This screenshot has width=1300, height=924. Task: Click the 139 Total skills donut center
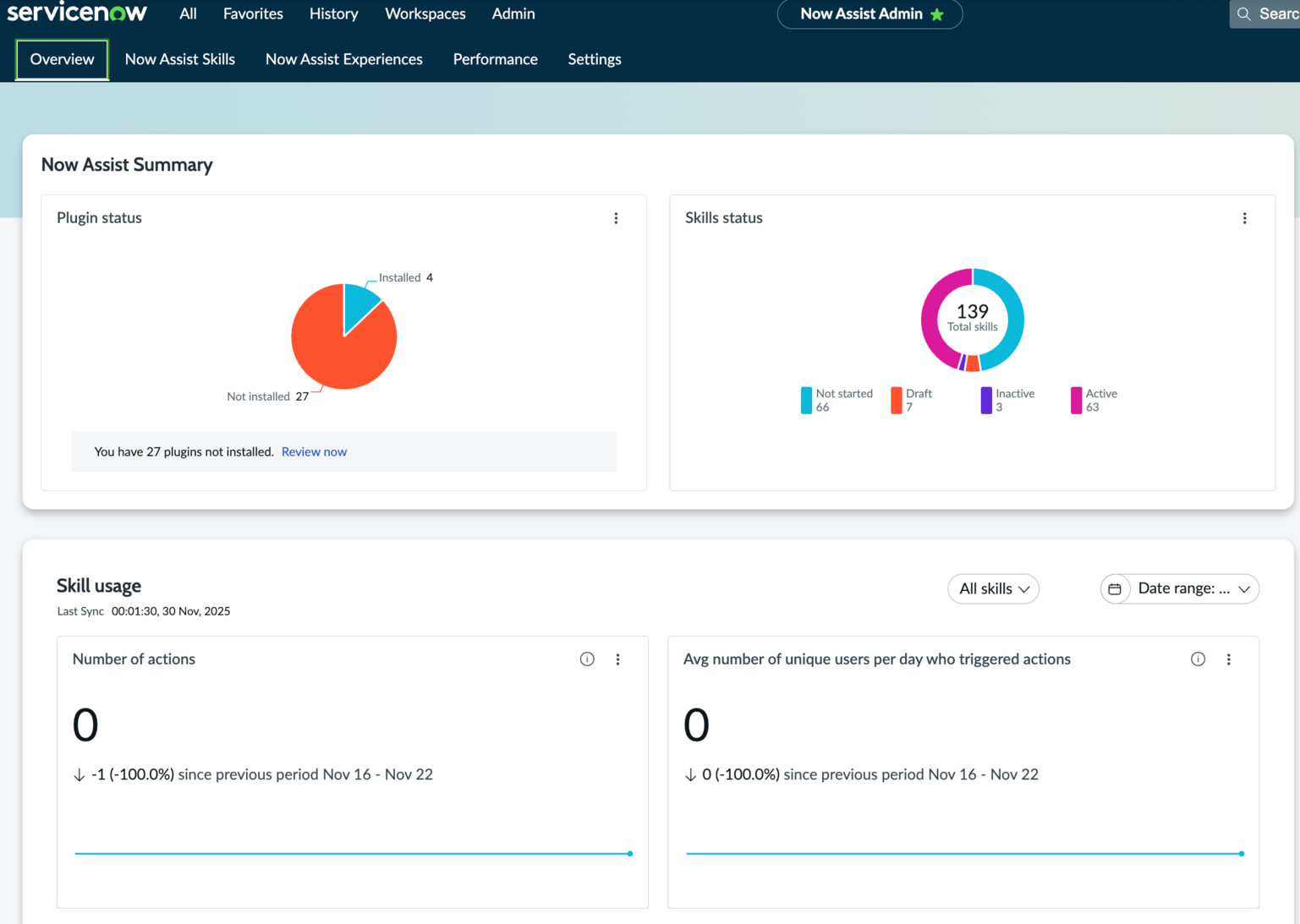973,318
